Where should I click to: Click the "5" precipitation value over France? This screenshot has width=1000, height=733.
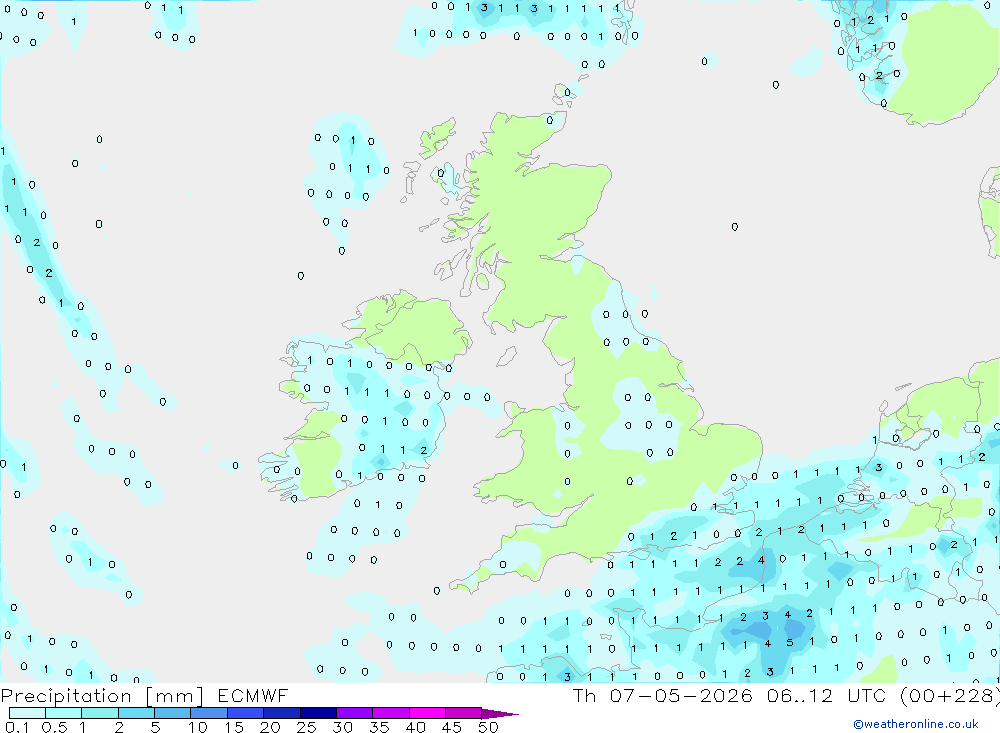click(790, 642)
